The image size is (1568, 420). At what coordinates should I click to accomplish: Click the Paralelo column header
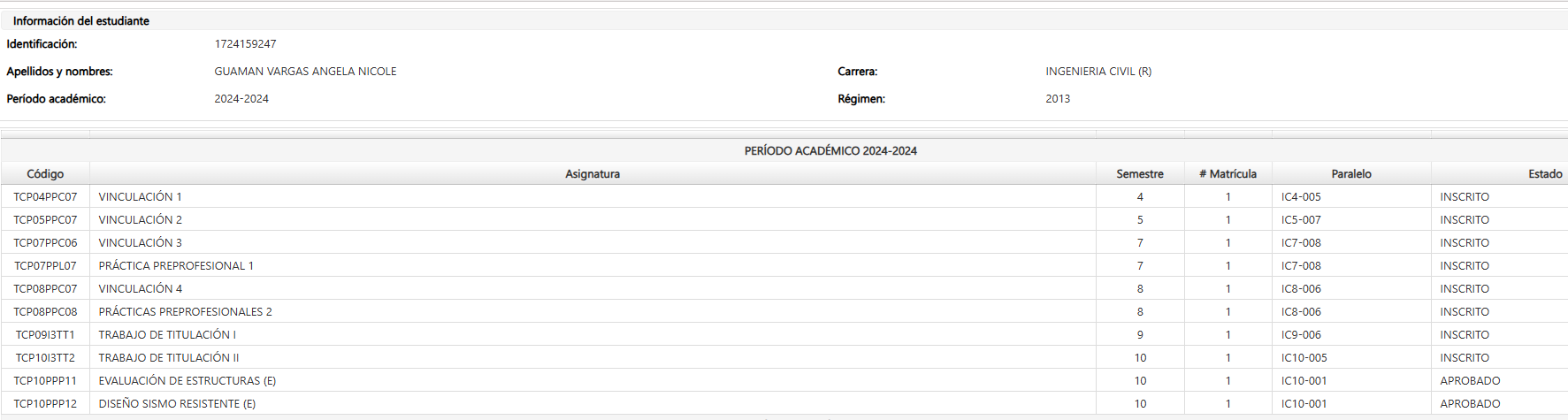(x=1351, y=174)
